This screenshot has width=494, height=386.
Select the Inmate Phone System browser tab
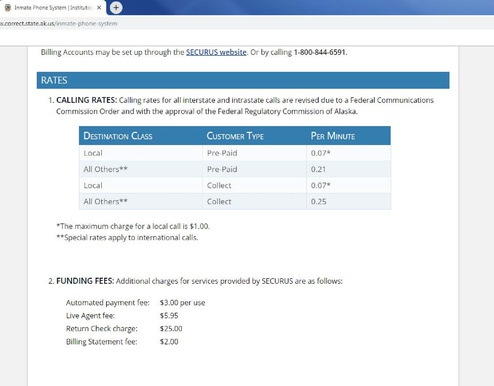coord(53,8)
